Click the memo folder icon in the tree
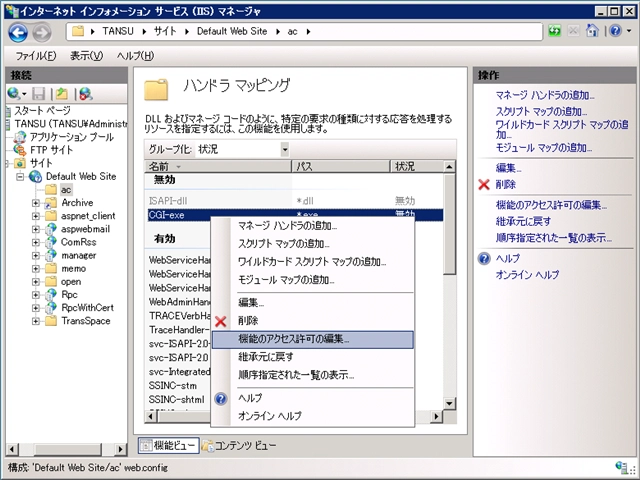Image resolution: width=640 pixels, height=480 pixels. 51,269
